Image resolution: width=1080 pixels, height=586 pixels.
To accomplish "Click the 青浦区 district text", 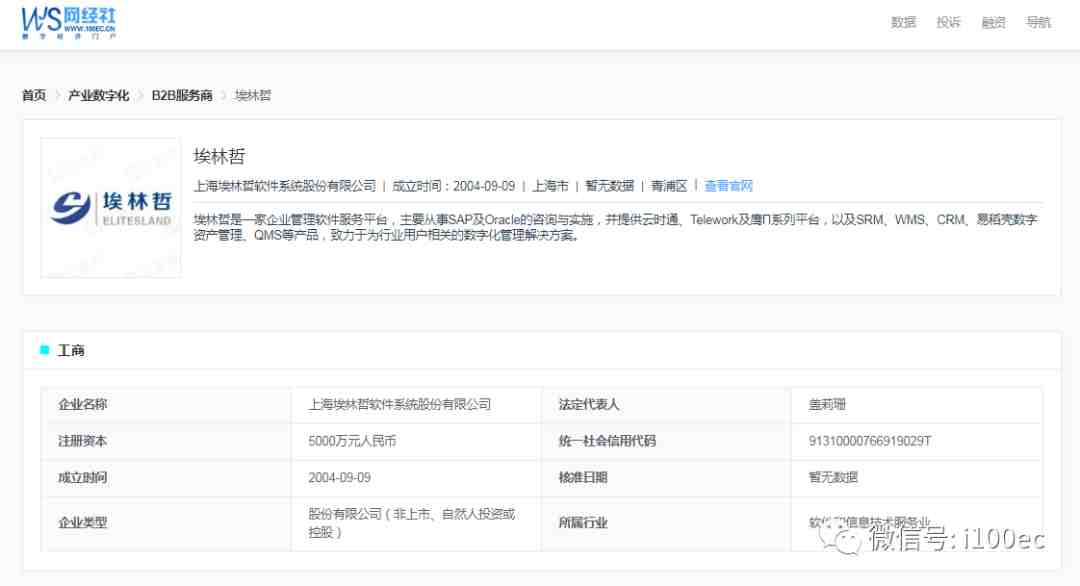I will coord(669,186).
